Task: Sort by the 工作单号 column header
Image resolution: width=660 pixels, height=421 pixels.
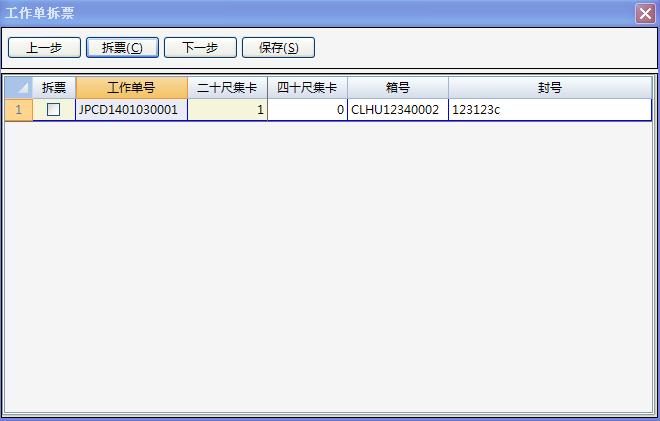Action: click(131, 88)
